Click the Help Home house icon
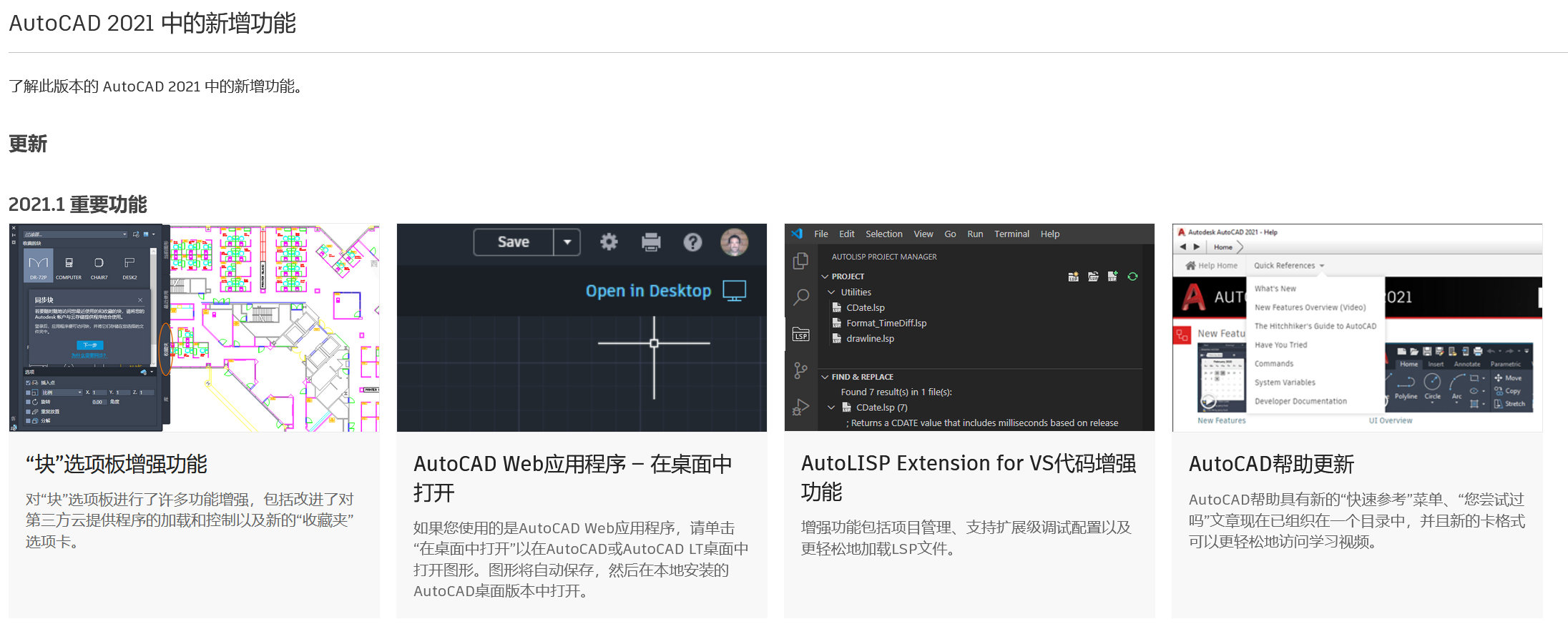Screen dimensions: 1568x624 [1190, 265]
